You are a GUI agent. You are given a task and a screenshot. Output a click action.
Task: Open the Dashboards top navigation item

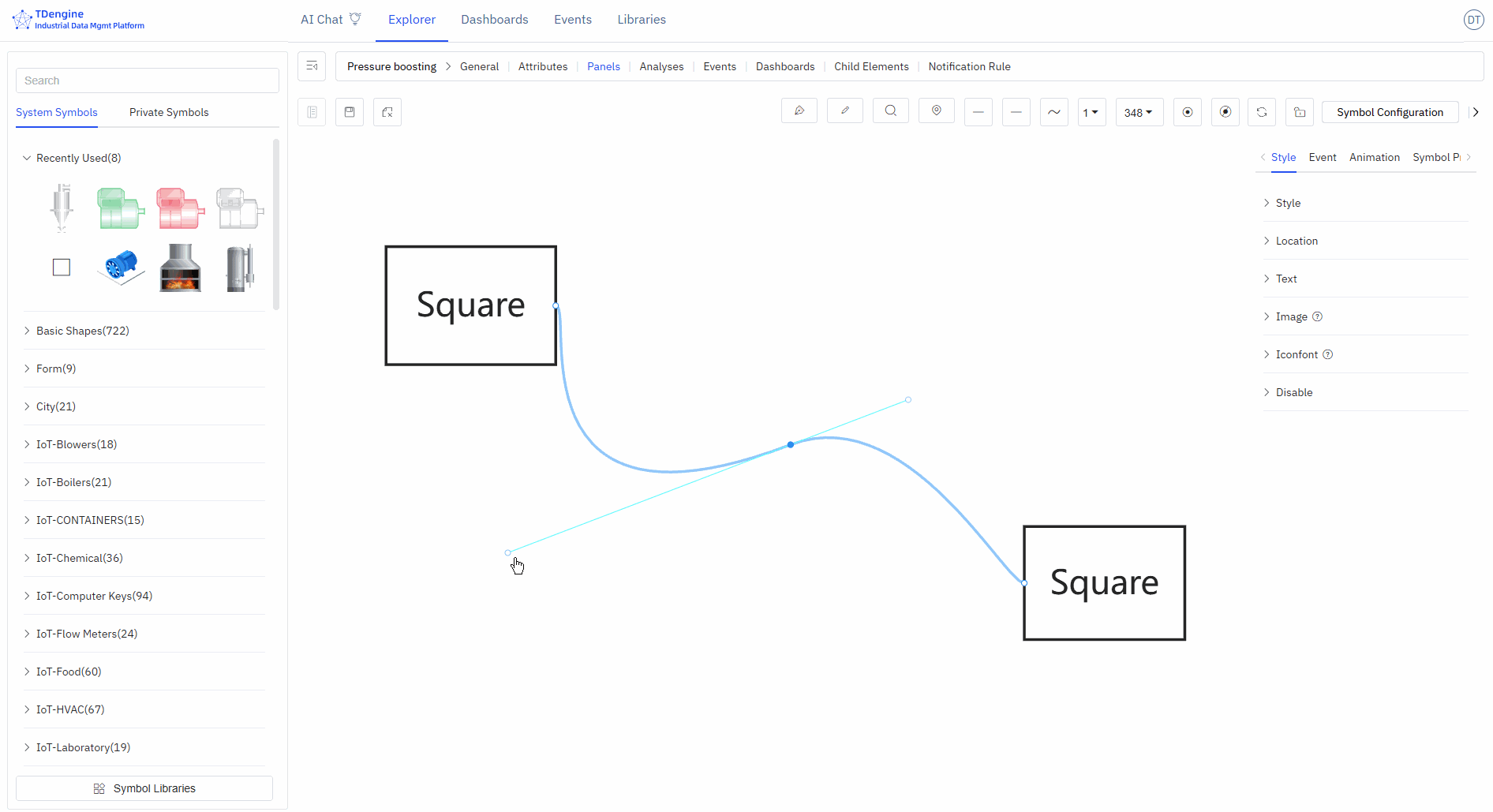tap(494, 20)
